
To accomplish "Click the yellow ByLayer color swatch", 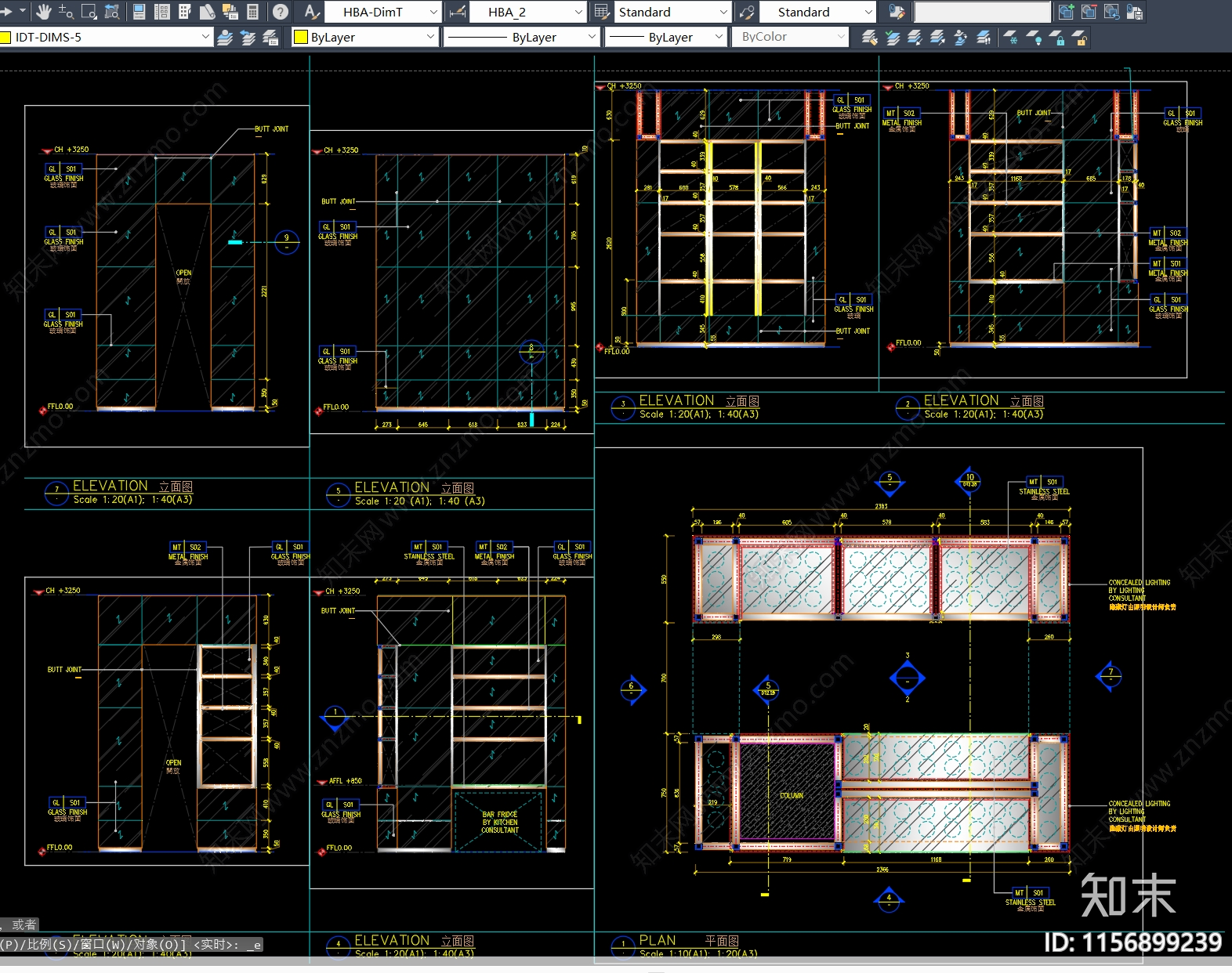I will (x=300, y=37).
